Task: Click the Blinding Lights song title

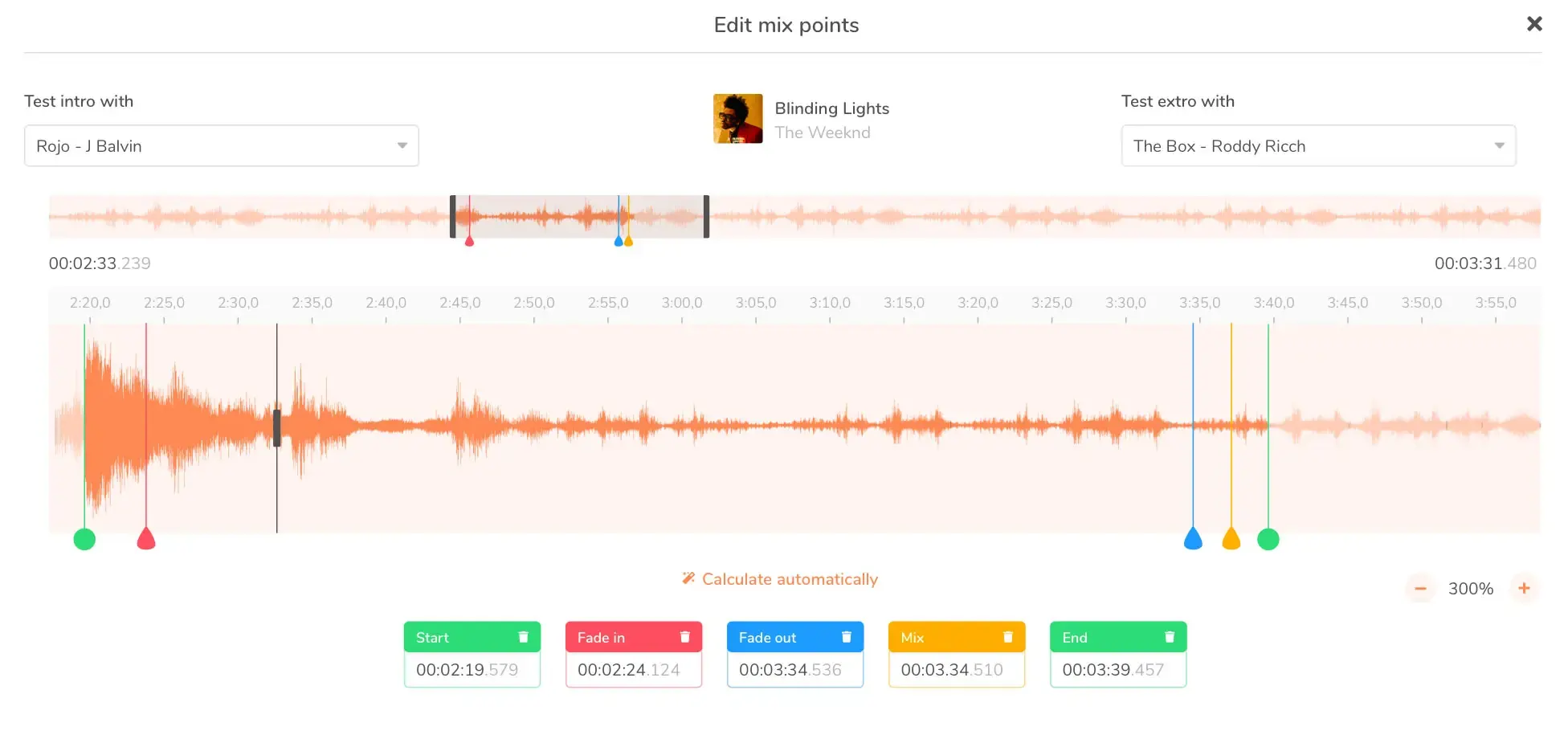Action: [831, 108]
